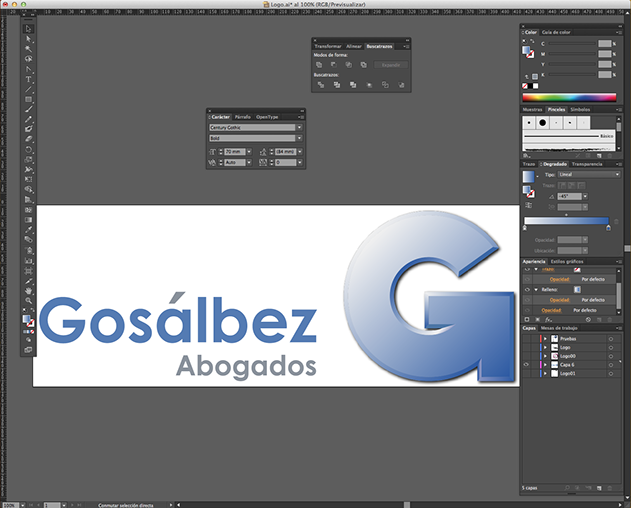
Task: Click the gradient fill preview swatch
Action: pyautogui.click(x=528, y=176)
